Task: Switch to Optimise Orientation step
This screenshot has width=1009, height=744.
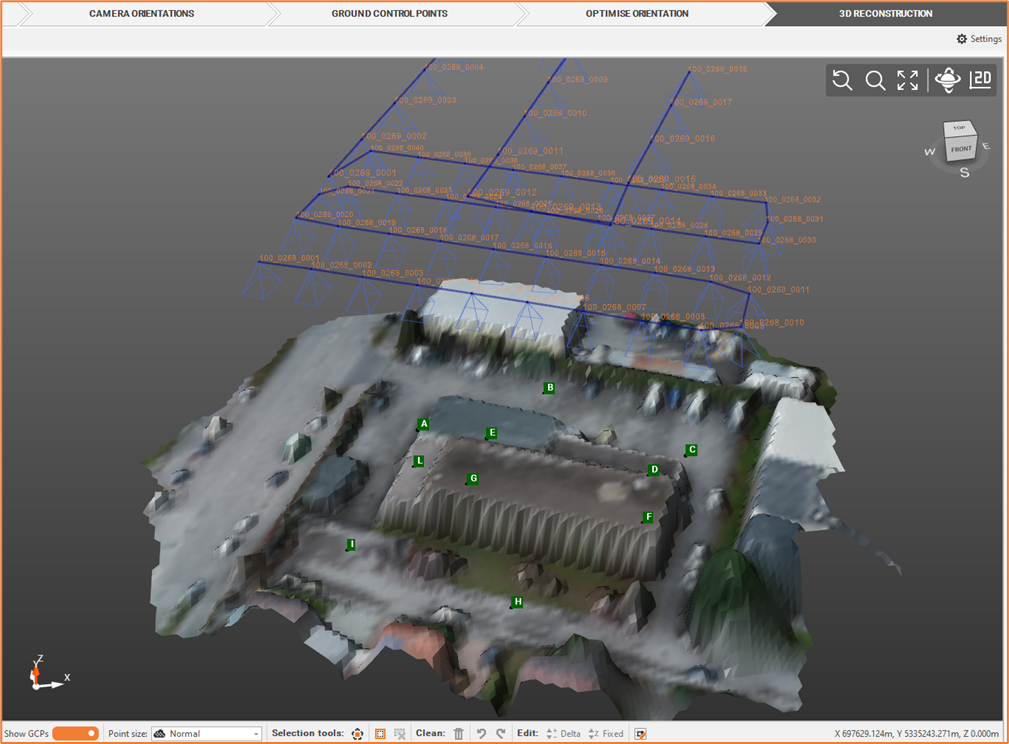Action: click(637, 14)
